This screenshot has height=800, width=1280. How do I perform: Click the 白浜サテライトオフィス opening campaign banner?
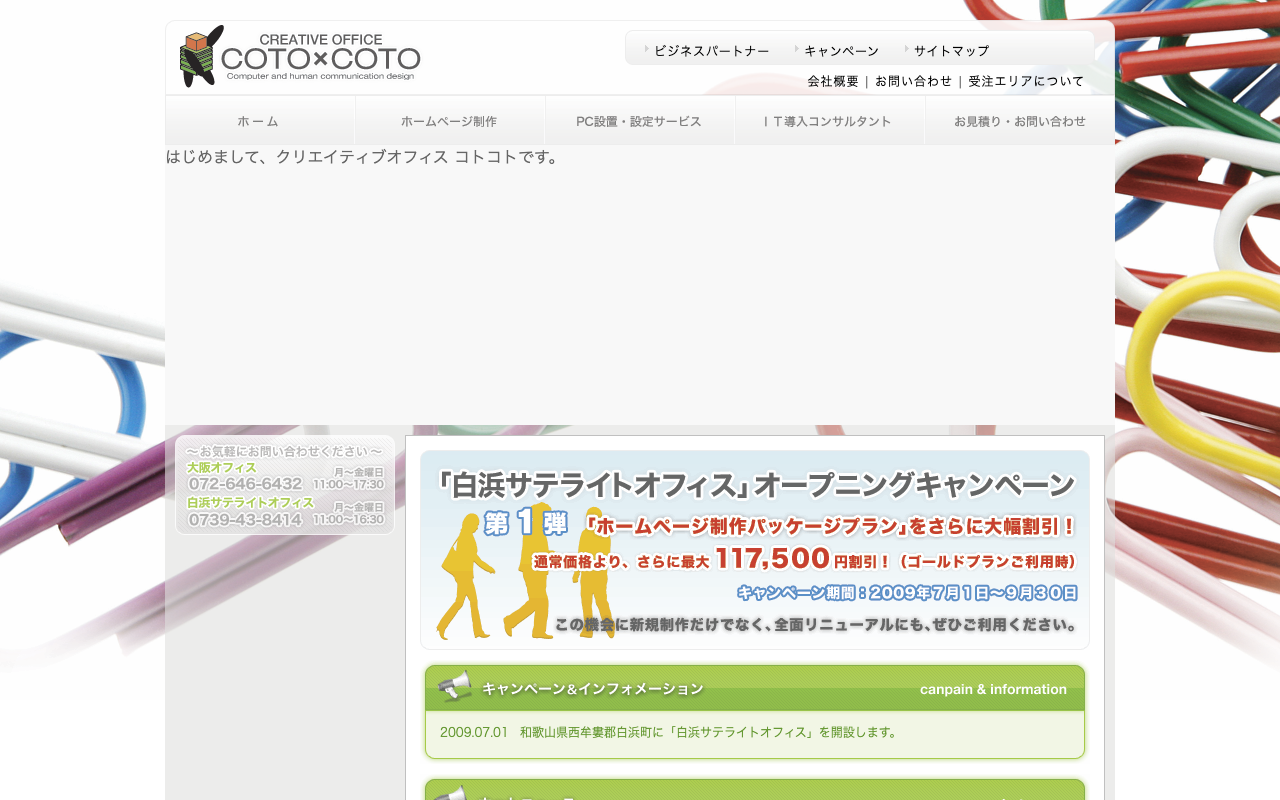point(755,550)
